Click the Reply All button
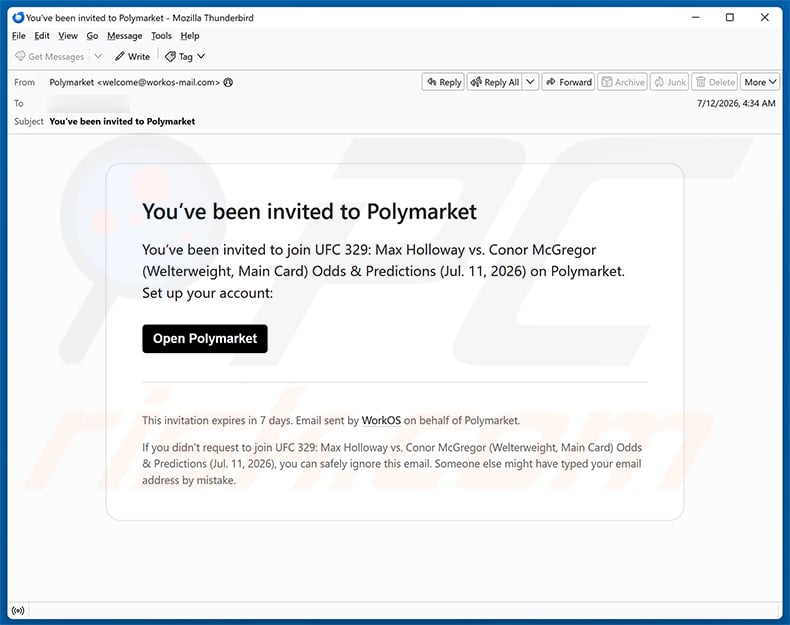This screenshot has width=790, height=625. [x=495, y=82]
